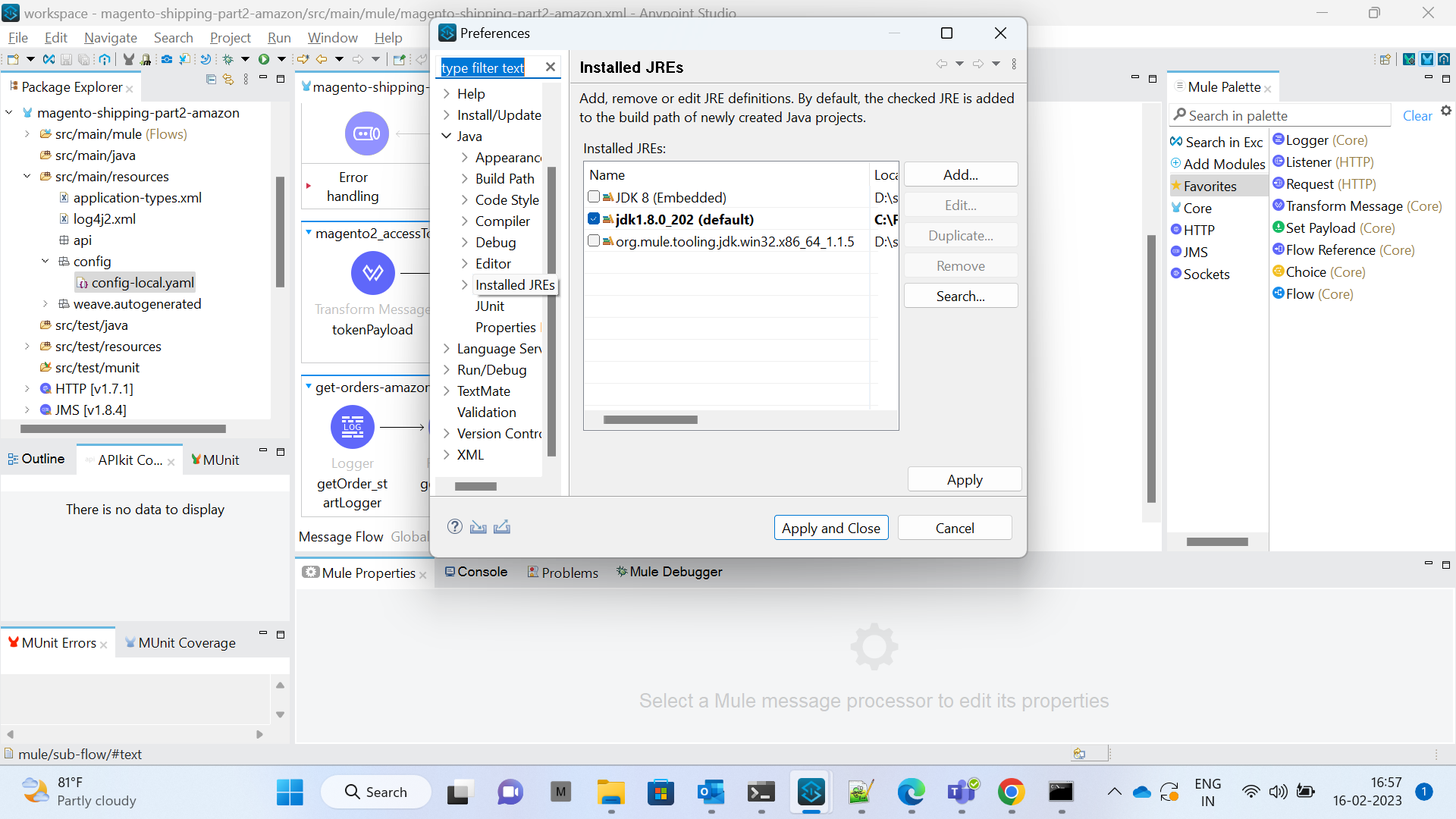
Task: Check the org.mule.tooling.jdk.win32 checkbox
Action: click(x=594, y=240)
